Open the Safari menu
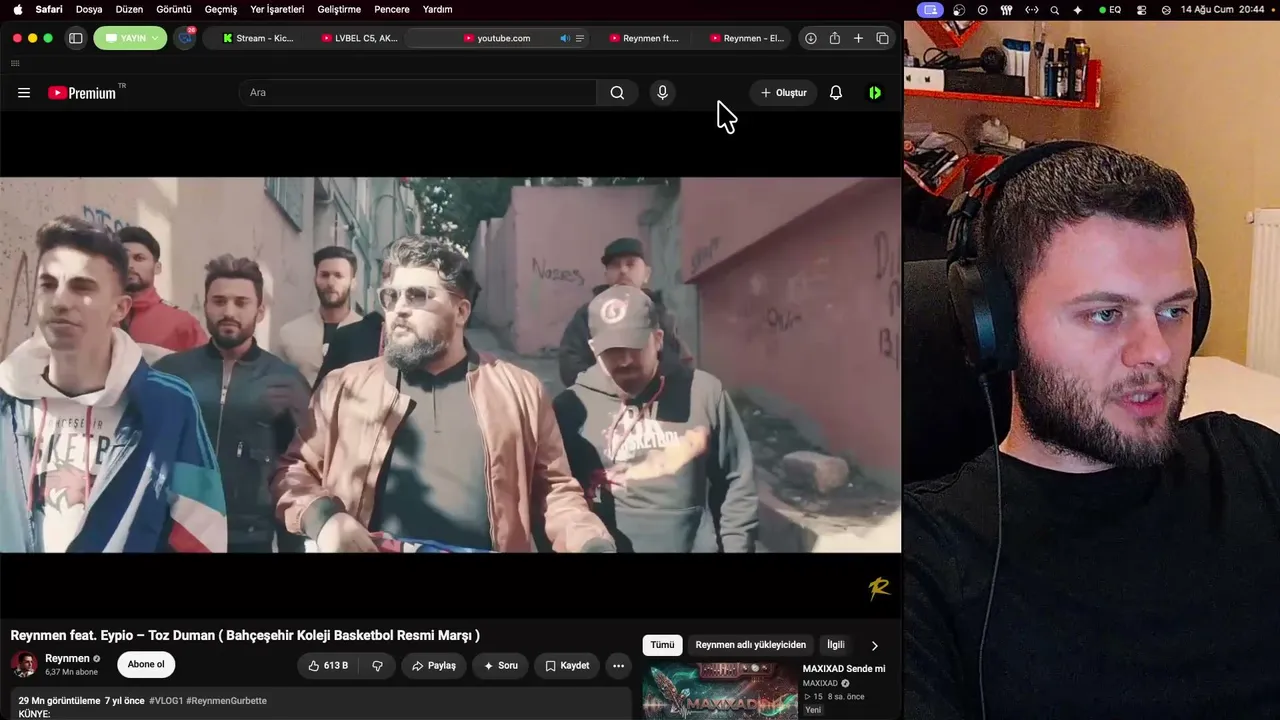The width and height of the screenshot is (1280, 720). point(49,10)
